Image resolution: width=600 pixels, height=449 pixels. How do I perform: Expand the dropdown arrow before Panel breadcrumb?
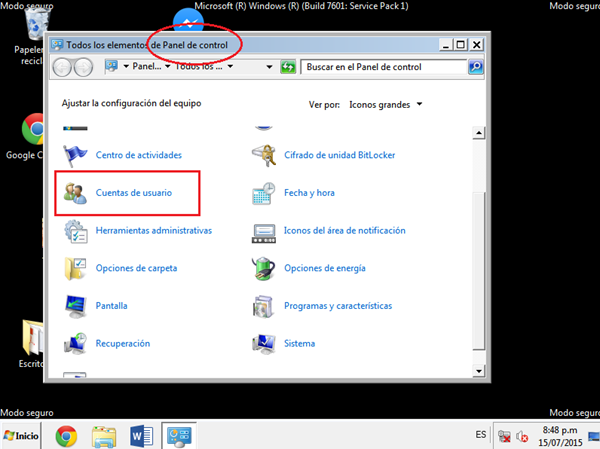(x=126, y=67)
